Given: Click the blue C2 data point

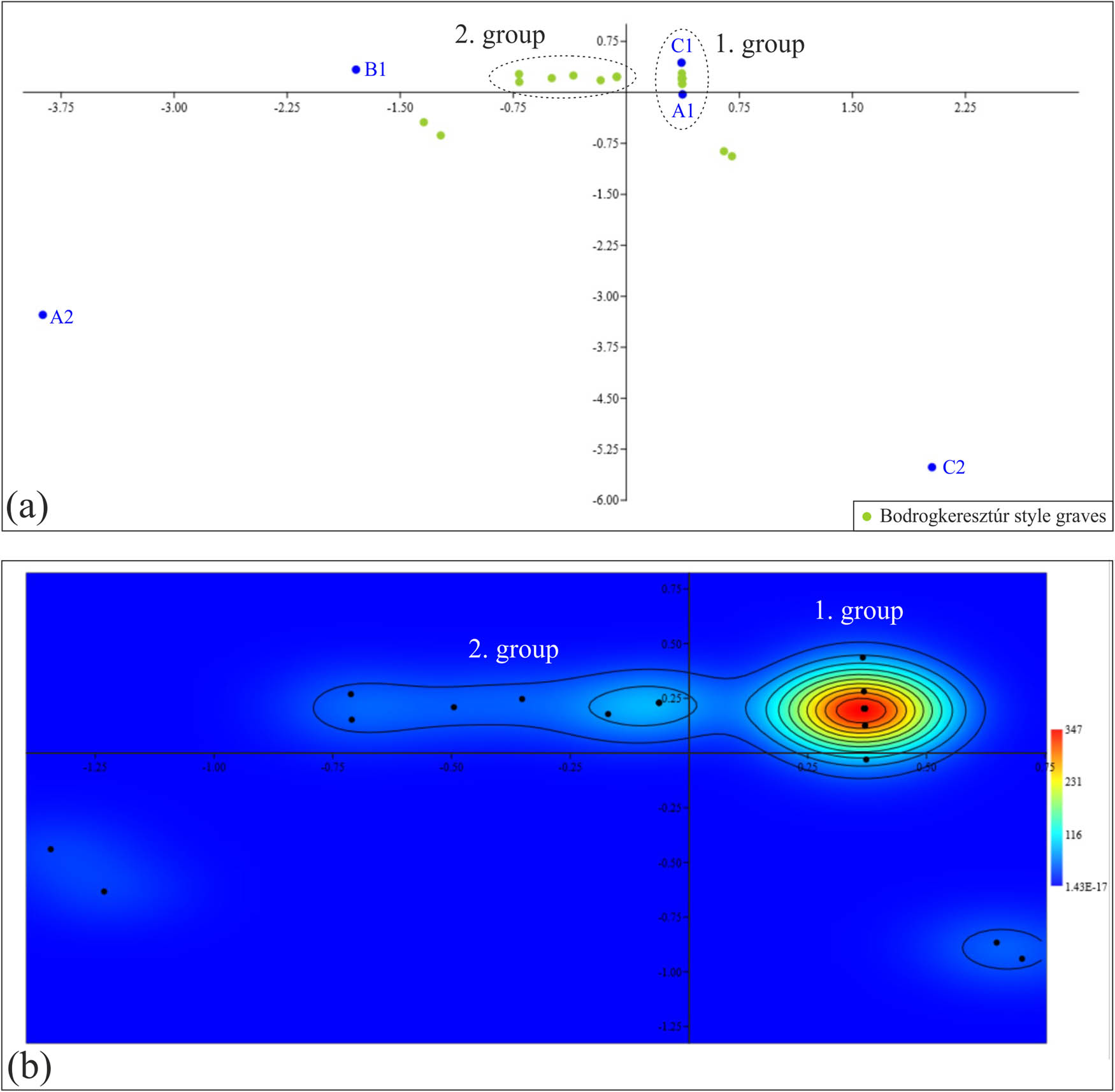Looking at the screenshot, I should (x=932, y=467).
